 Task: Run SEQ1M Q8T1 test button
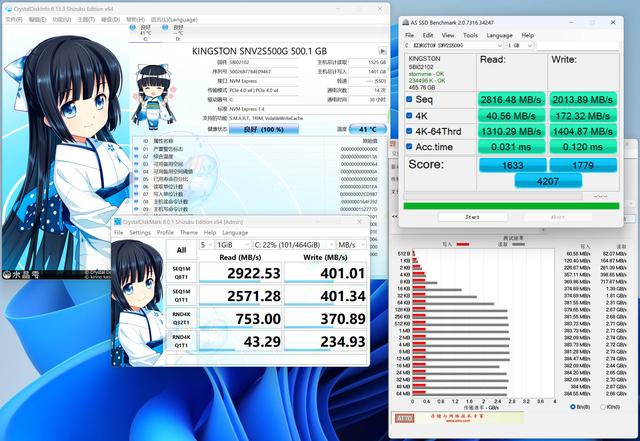[x=181, y=273]
